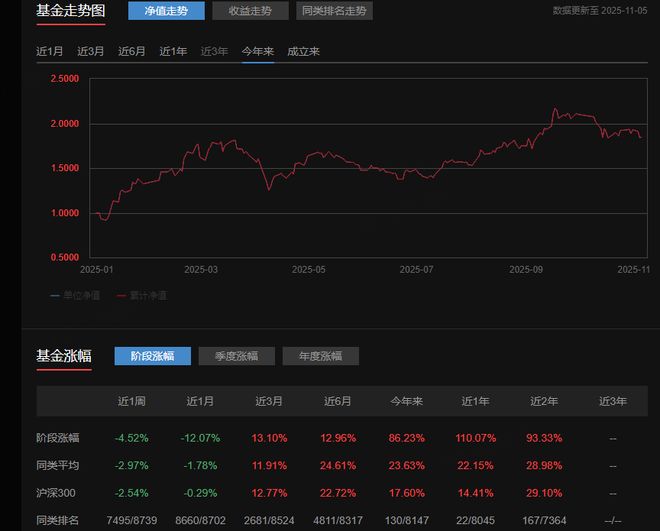Click the net value peak on the chart line
Screen dimensions: 660x531
[555, 108]
